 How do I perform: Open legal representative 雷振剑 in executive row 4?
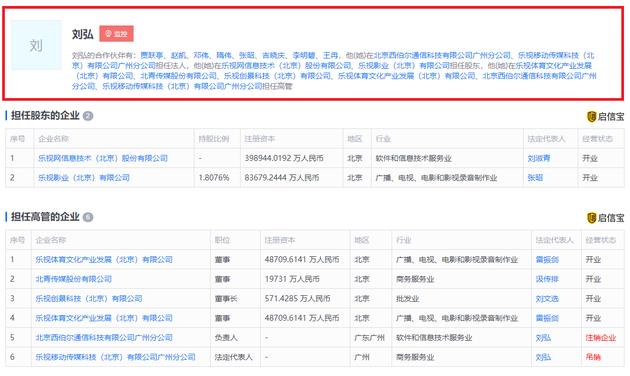tap(547, 318)
